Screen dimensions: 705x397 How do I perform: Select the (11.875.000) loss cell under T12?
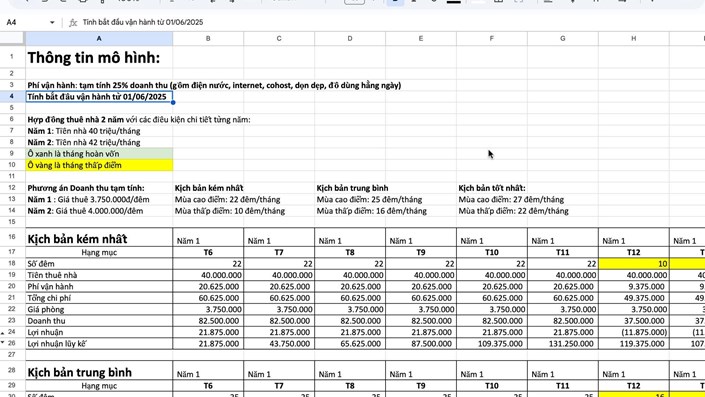click(x=634, y=332)
